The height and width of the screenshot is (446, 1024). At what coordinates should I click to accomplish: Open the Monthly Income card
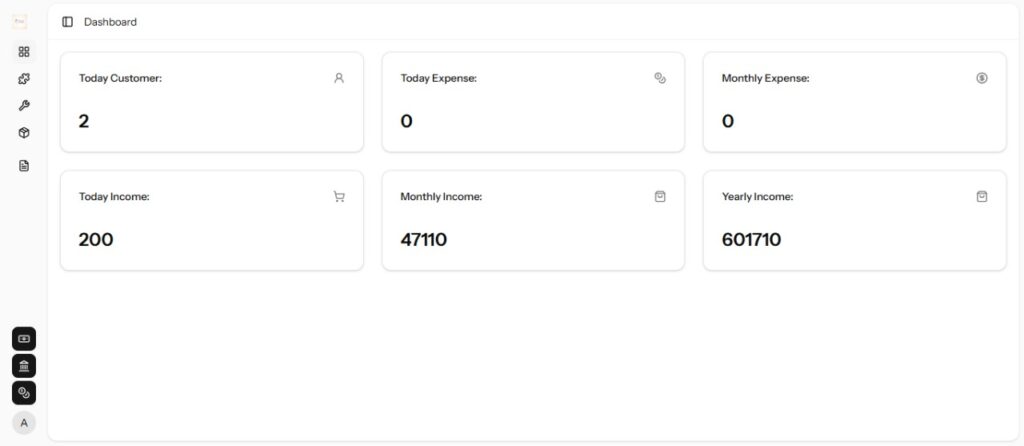click(533, 220)
